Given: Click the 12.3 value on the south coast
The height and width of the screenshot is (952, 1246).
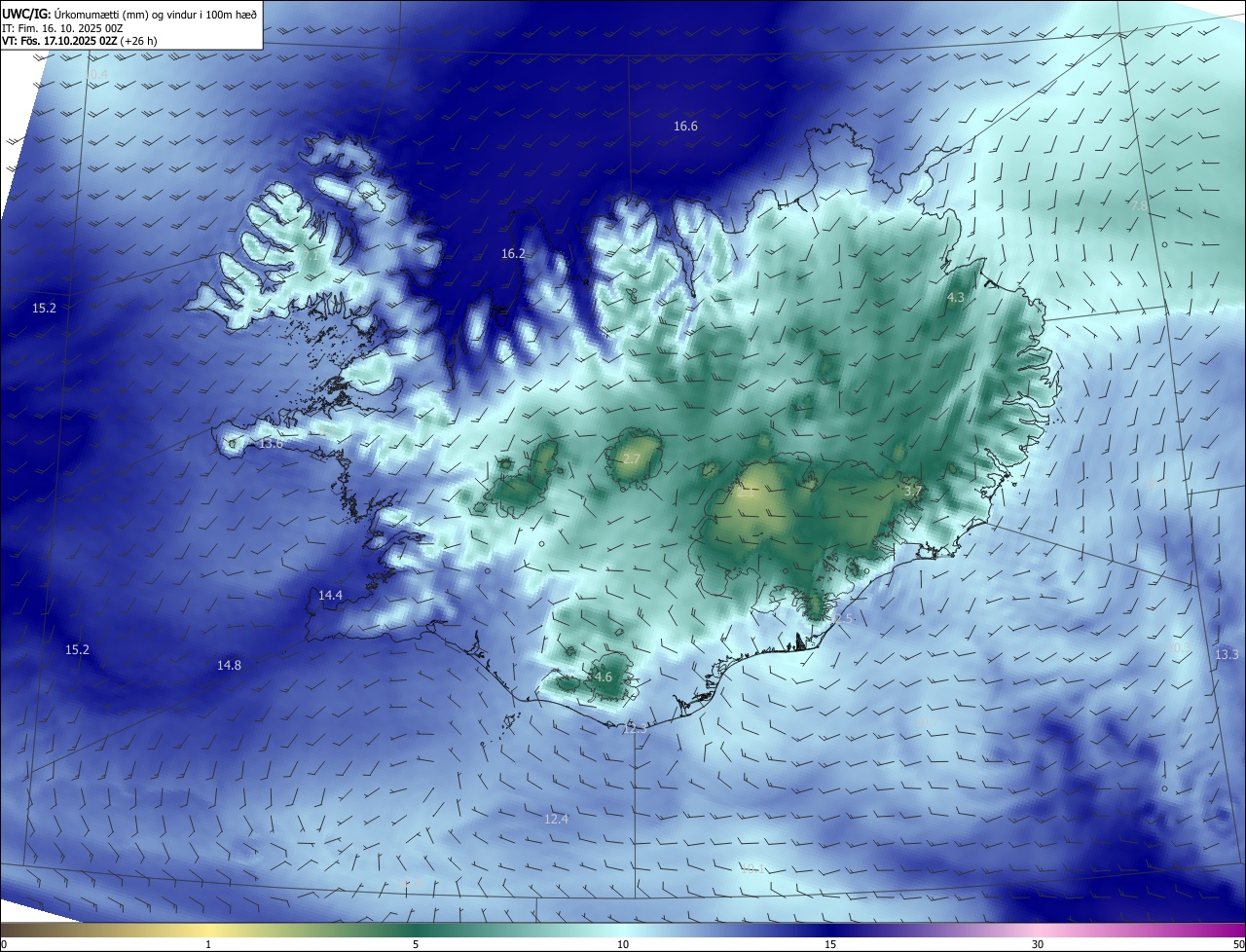Looking at the screenshot, I should pyautogui.click(x=634, y=729).
